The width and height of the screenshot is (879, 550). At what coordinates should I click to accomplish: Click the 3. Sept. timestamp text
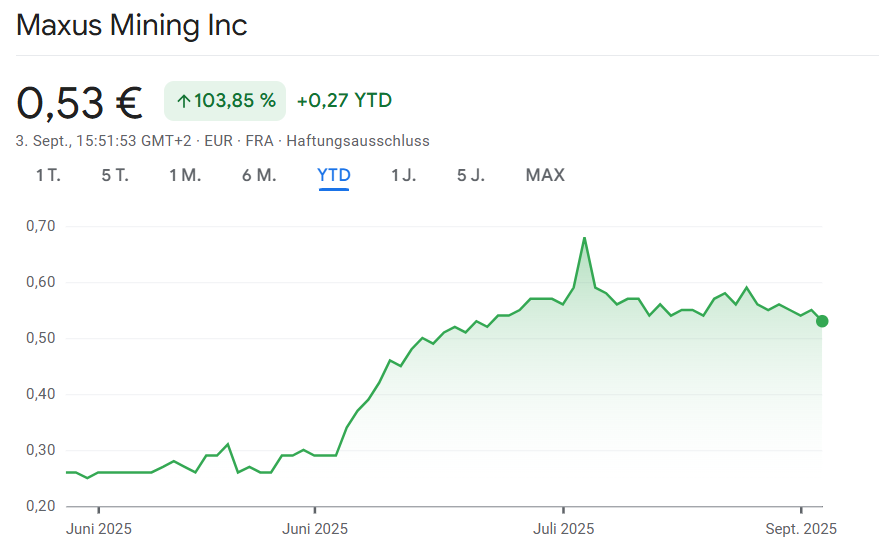[x=104, y=141]
